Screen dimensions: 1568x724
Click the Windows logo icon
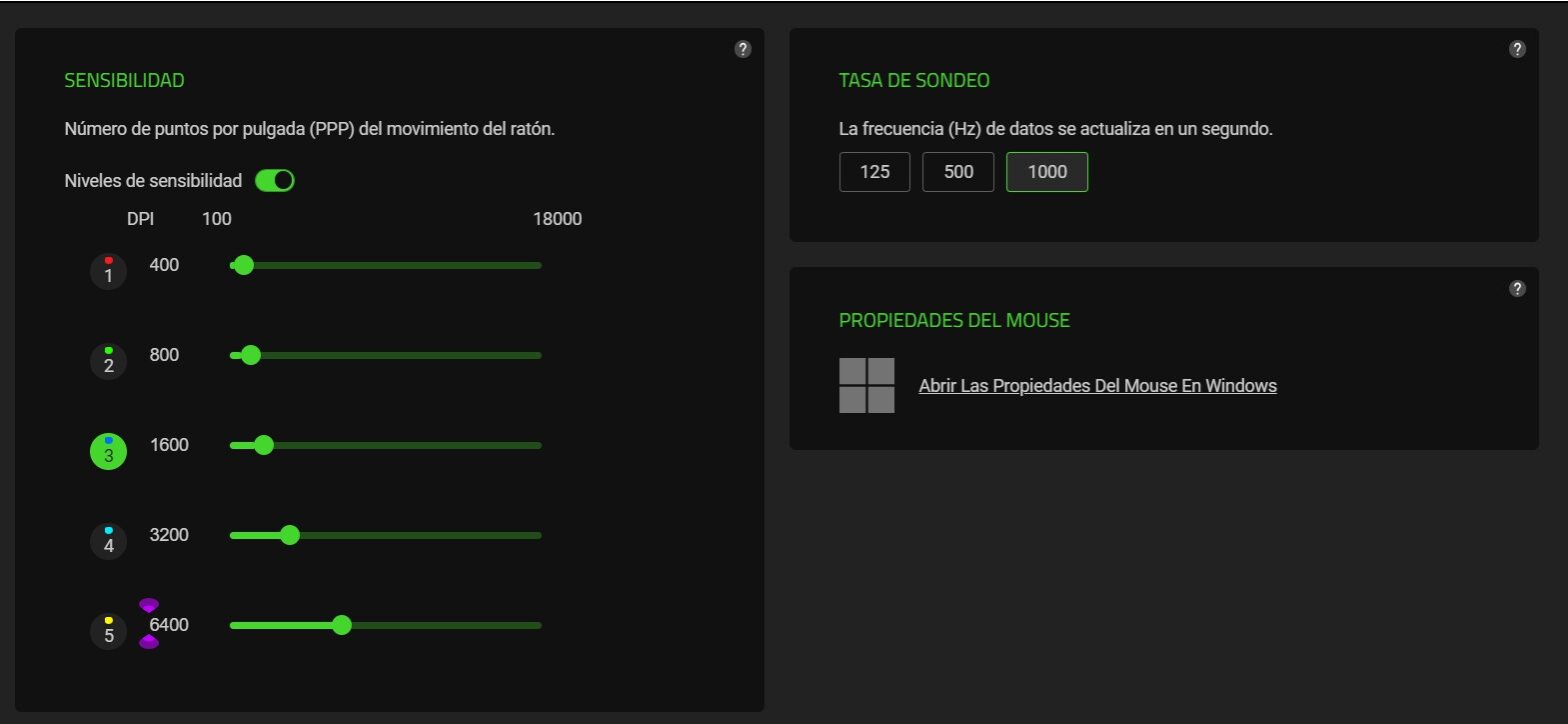866,386
